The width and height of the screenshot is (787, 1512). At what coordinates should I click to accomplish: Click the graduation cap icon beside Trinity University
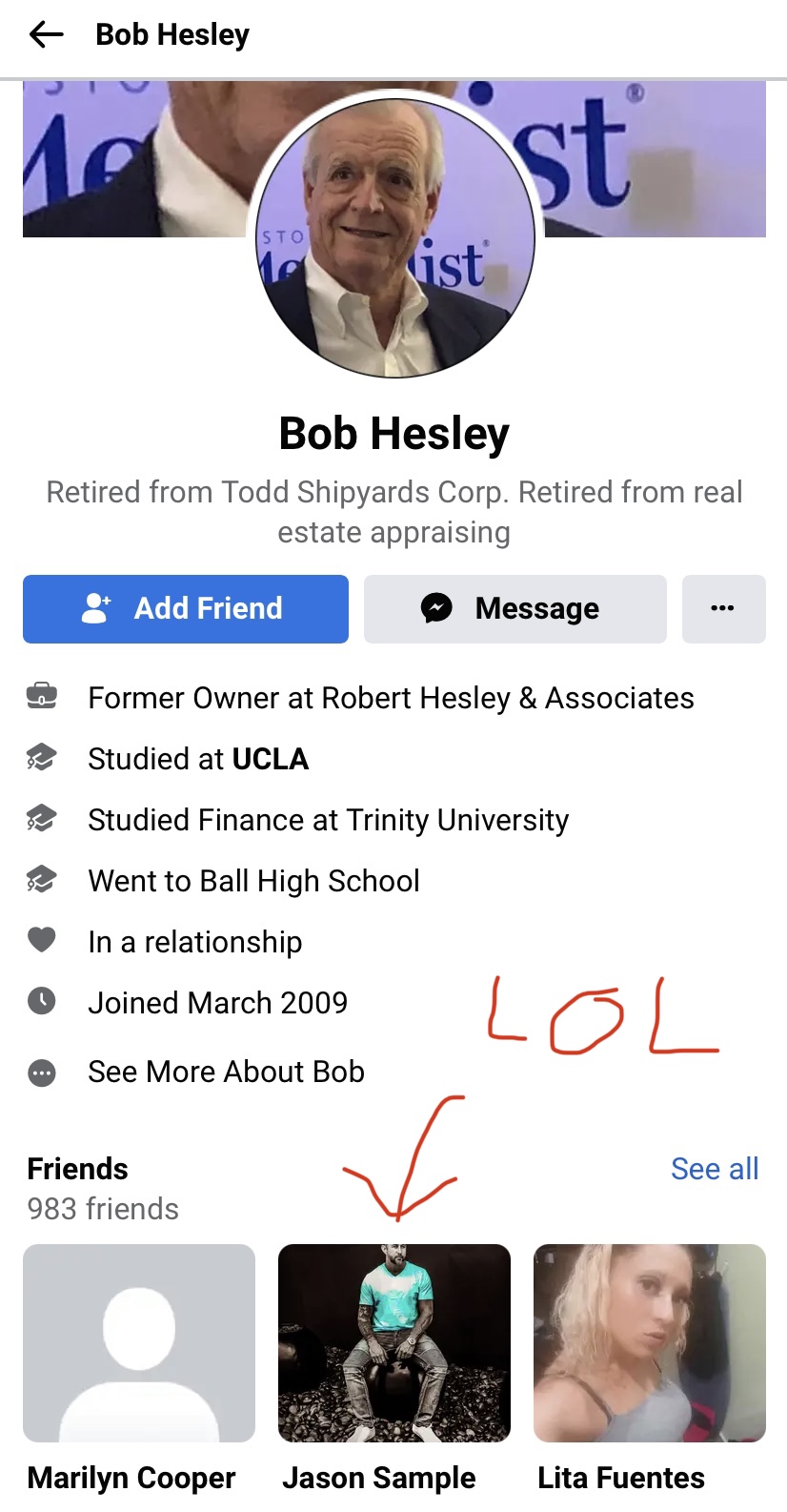tap(41, 819)
